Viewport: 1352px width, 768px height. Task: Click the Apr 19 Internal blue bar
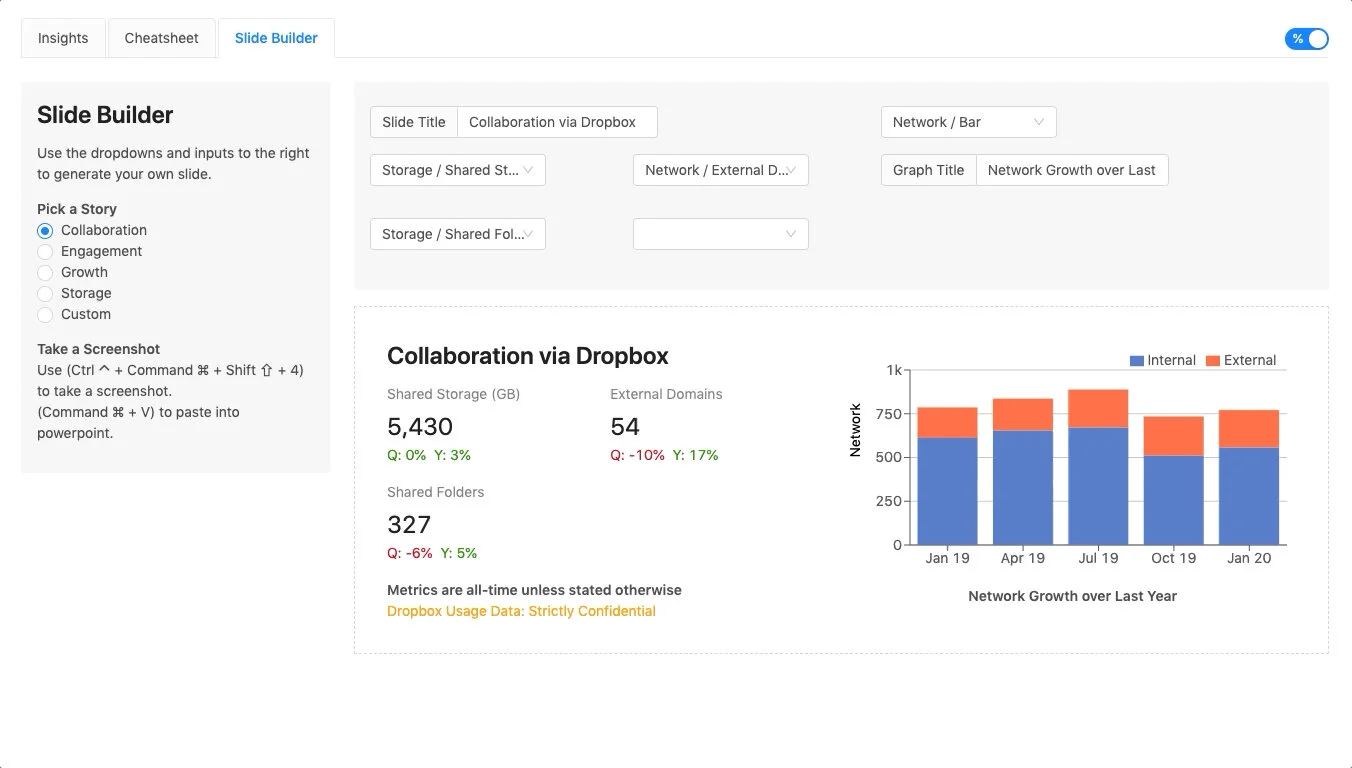[1023, 488]
